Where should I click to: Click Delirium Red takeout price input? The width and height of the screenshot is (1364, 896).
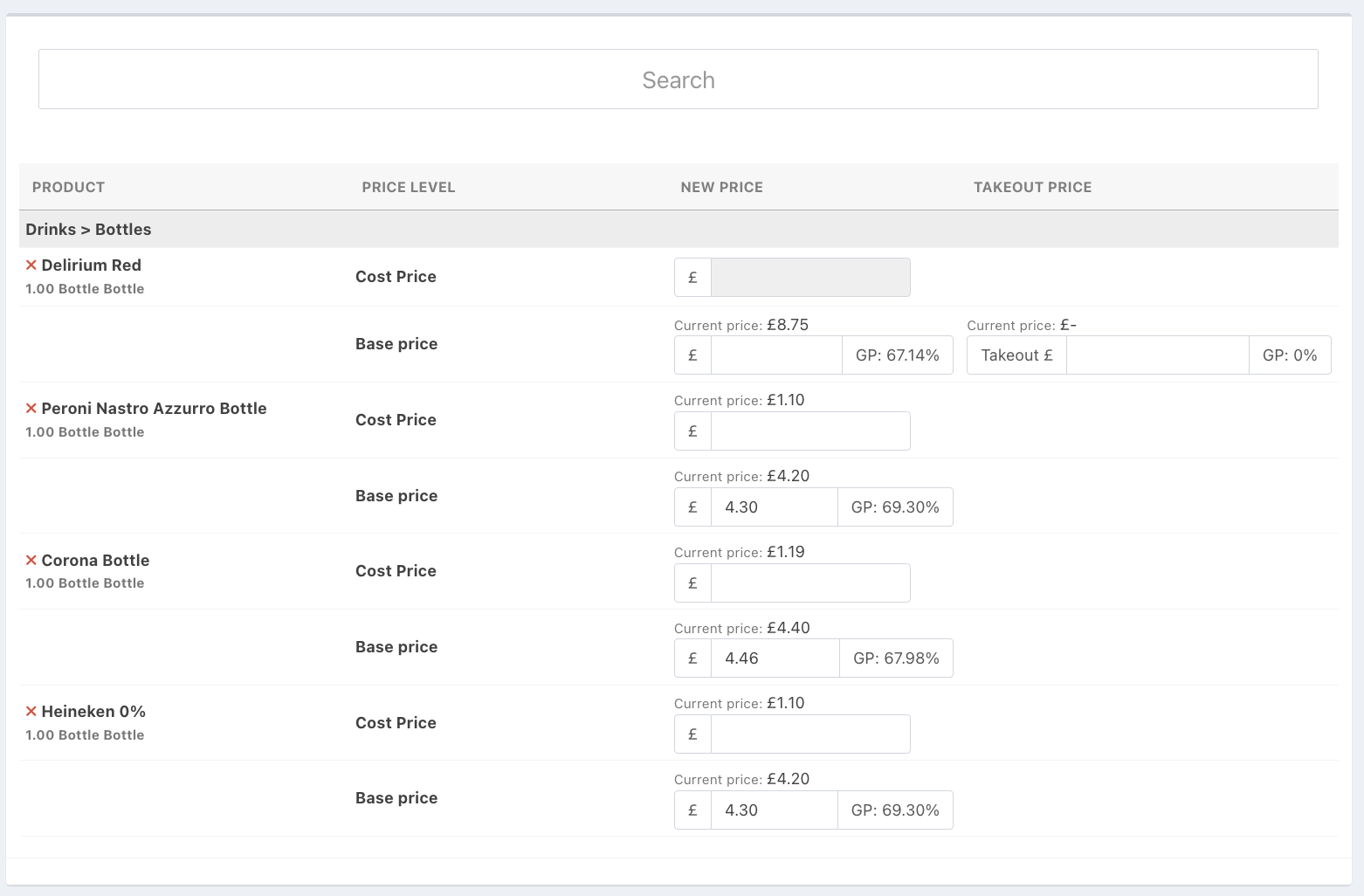(1156, 355)
